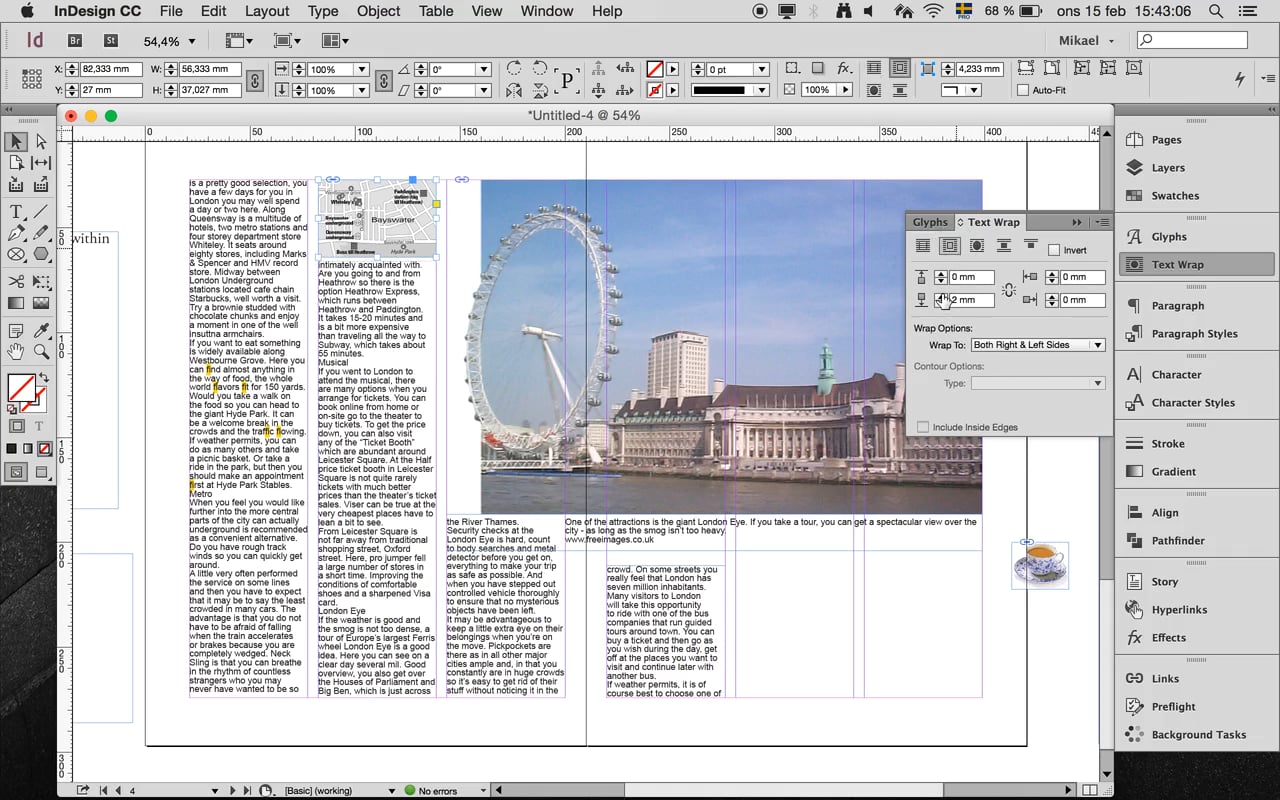
Task: Select the Scissors tool
Action: coord(16,282)
